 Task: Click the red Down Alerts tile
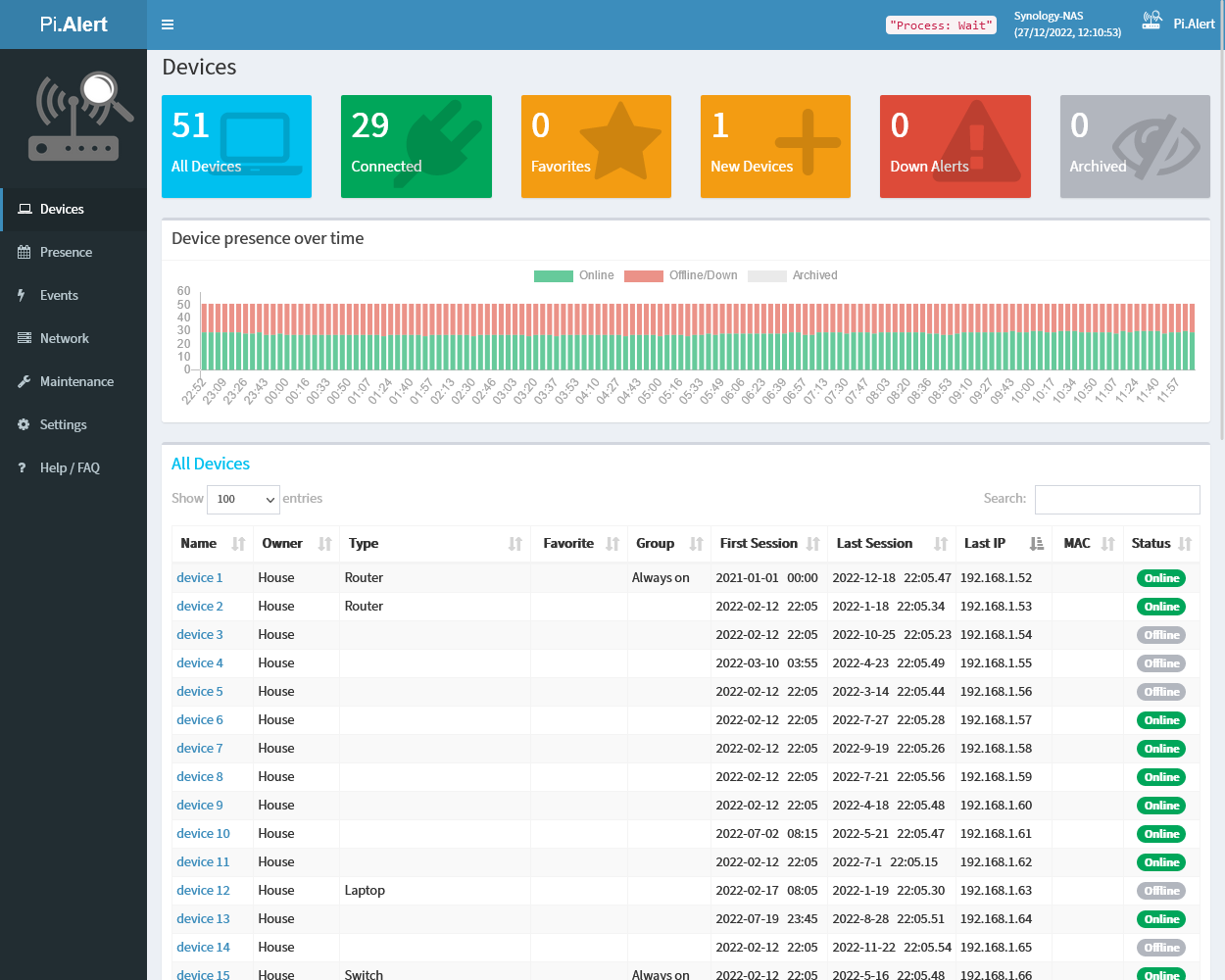955,146
